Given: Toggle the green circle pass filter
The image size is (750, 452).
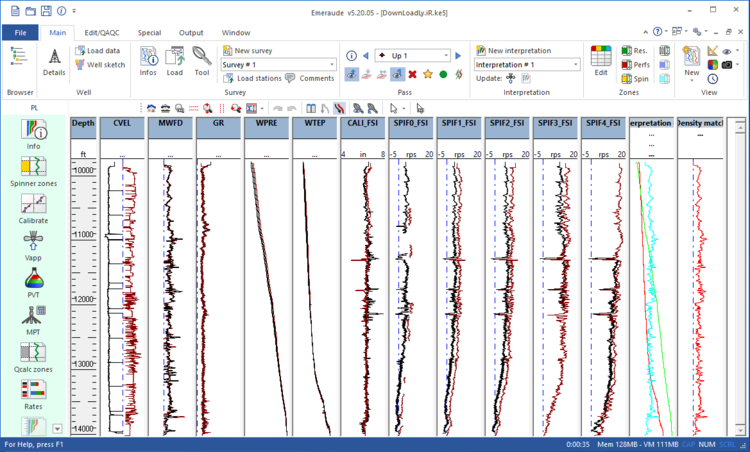Looking at the screenshot, I should 442,74.
